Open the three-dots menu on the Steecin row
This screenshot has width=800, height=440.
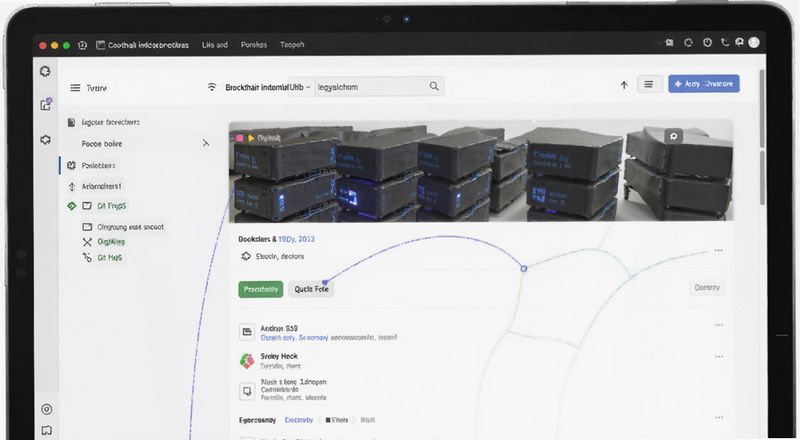click(718, 250)
